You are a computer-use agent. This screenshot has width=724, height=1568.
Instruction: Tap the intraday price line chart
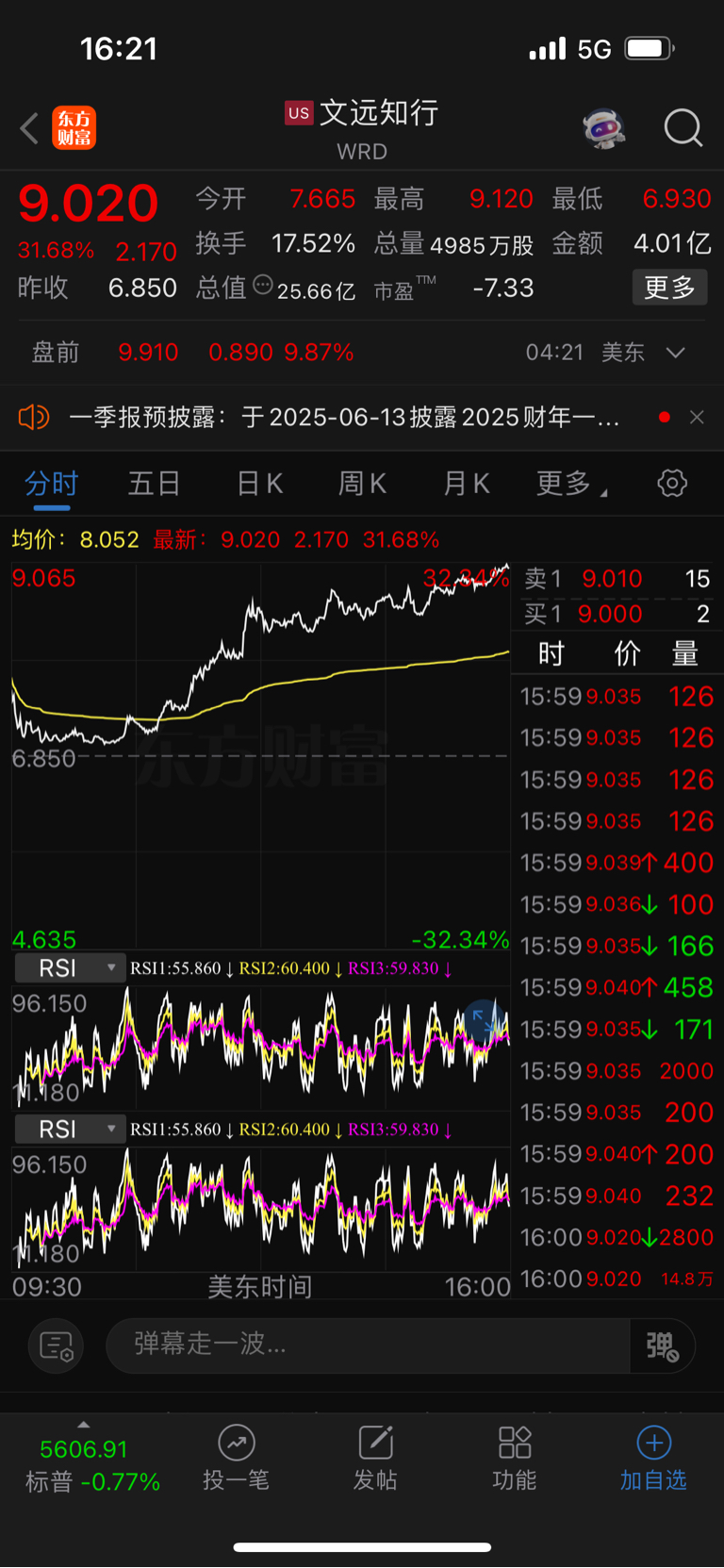(260, 757)
